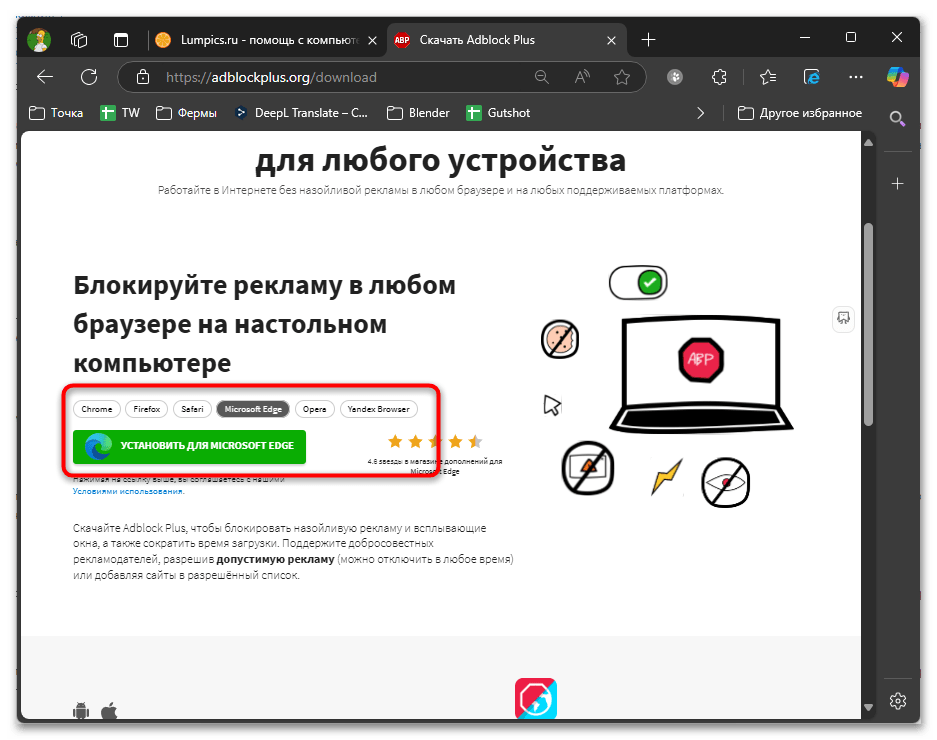Click the zoom magnifier in address bar

[541, 77]
